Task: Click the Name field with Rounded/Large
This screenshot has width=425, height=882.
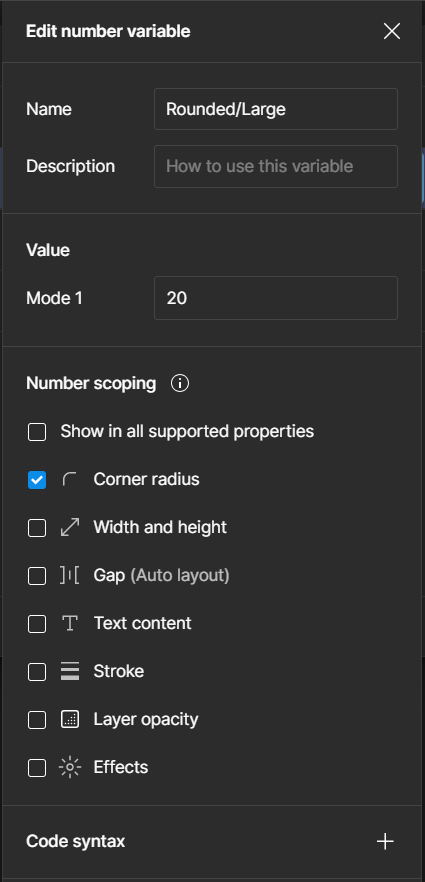Action: (276, 109)
